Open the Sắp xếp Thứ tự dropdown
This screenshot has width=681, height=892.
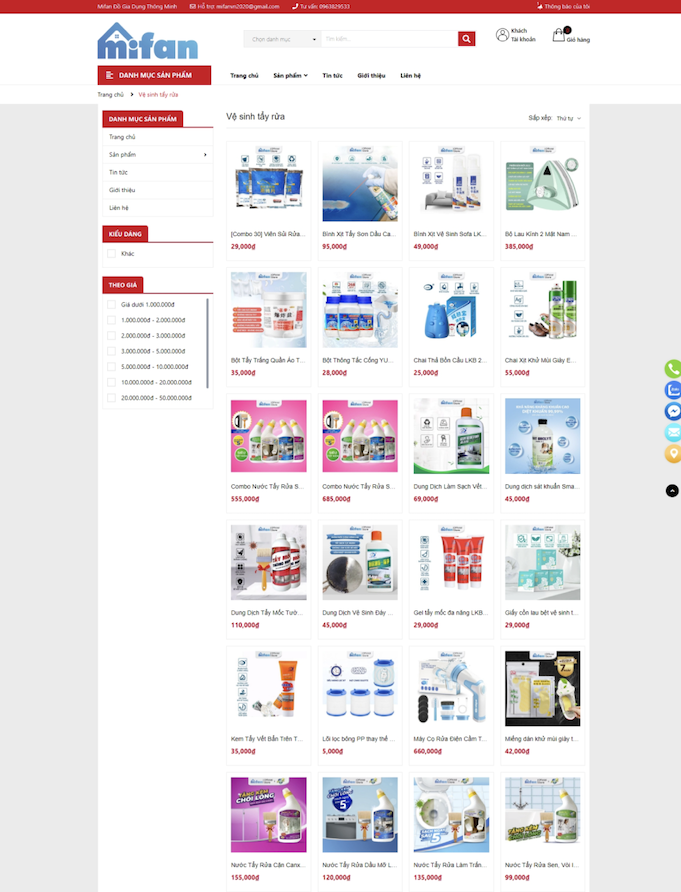[x=569, y=118]
